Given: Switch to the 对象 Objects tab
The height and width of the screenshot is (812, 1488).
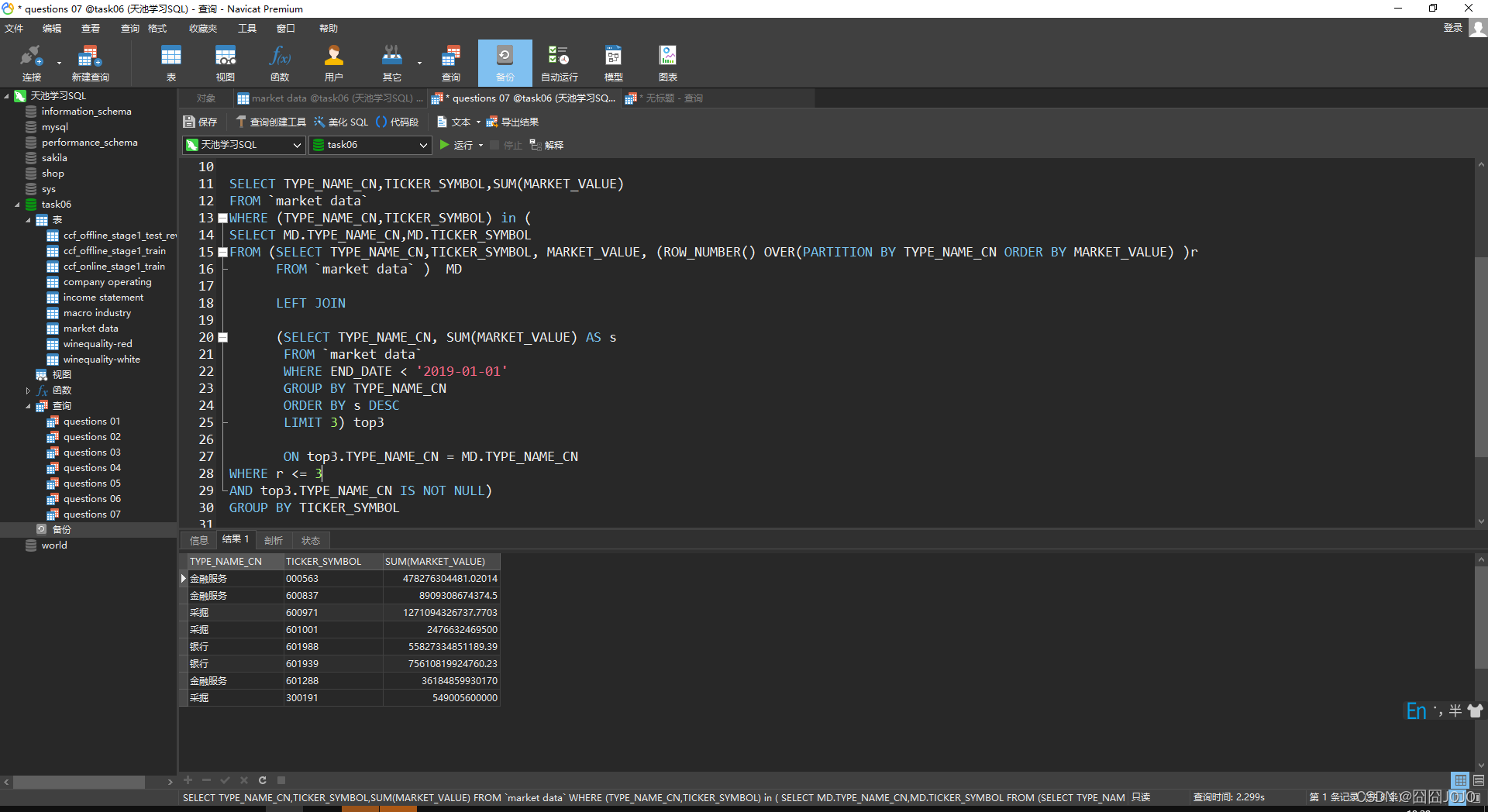Looking at the screenshot, I should tap(205, 98).
